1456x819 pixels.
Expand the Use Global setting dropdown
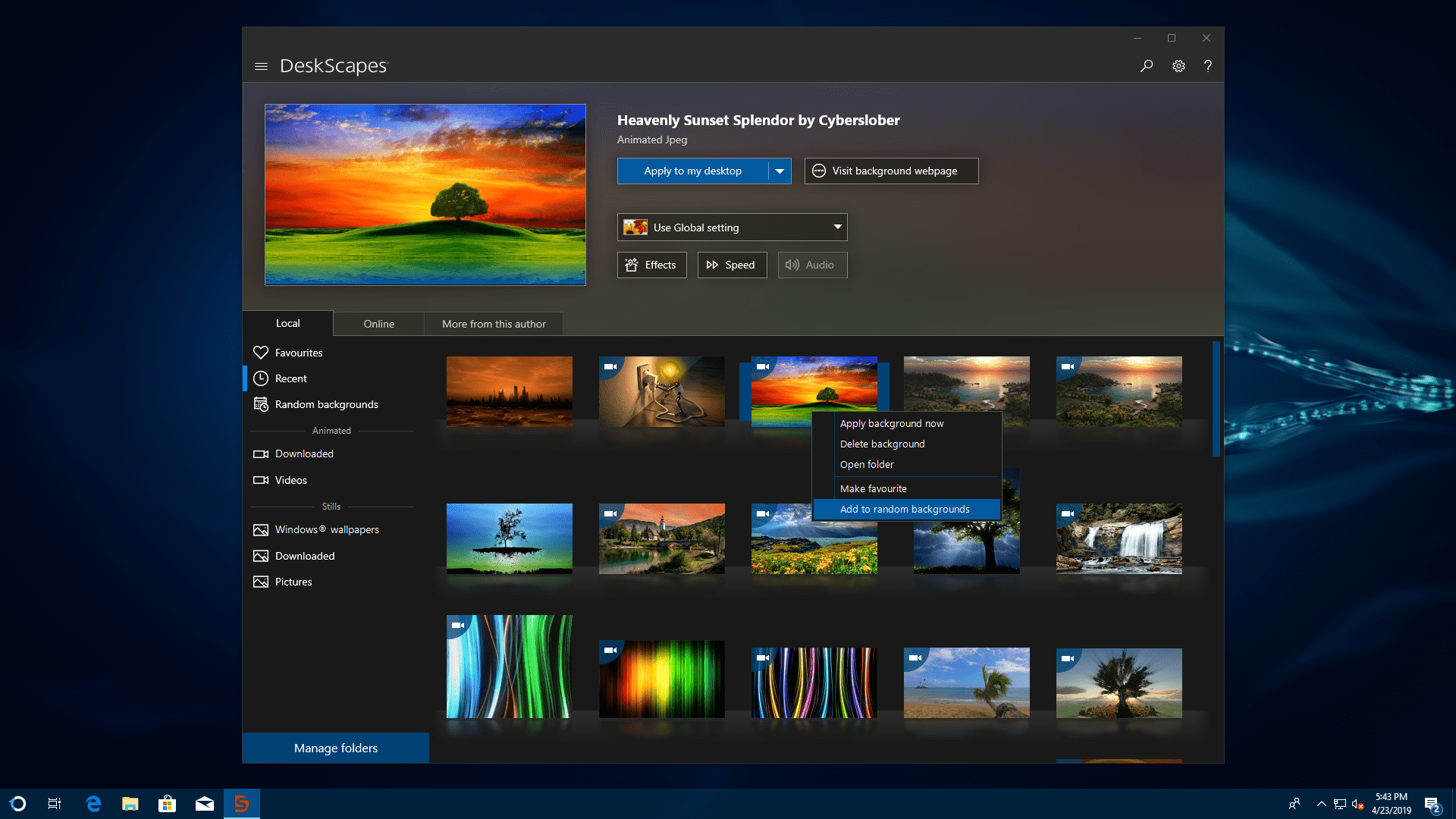(836, 227)
